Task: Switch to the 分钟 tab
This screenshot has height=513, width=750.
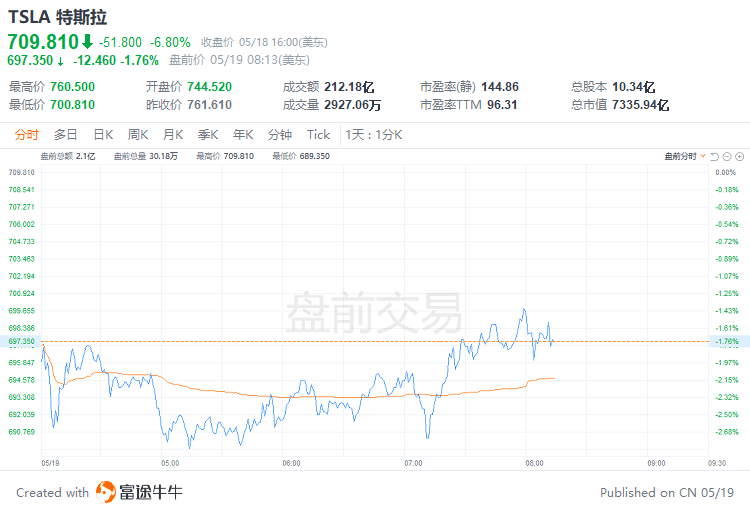Action: click(x=280, y=135)
